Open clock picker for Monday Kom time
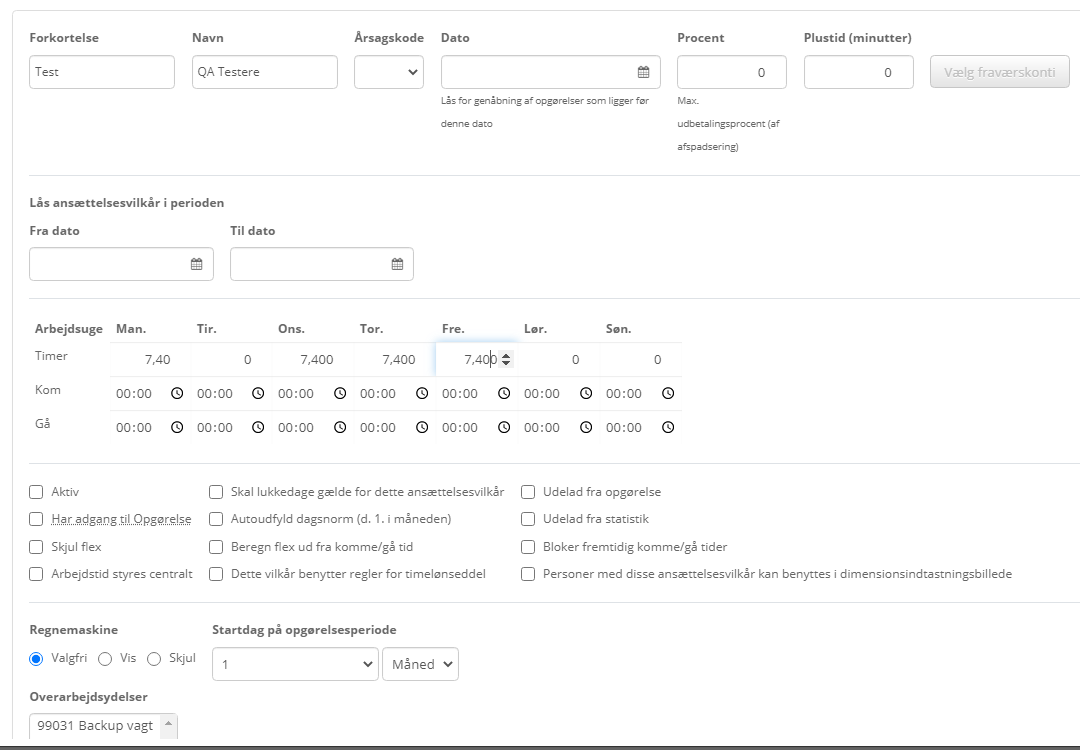 pos(177,394)
